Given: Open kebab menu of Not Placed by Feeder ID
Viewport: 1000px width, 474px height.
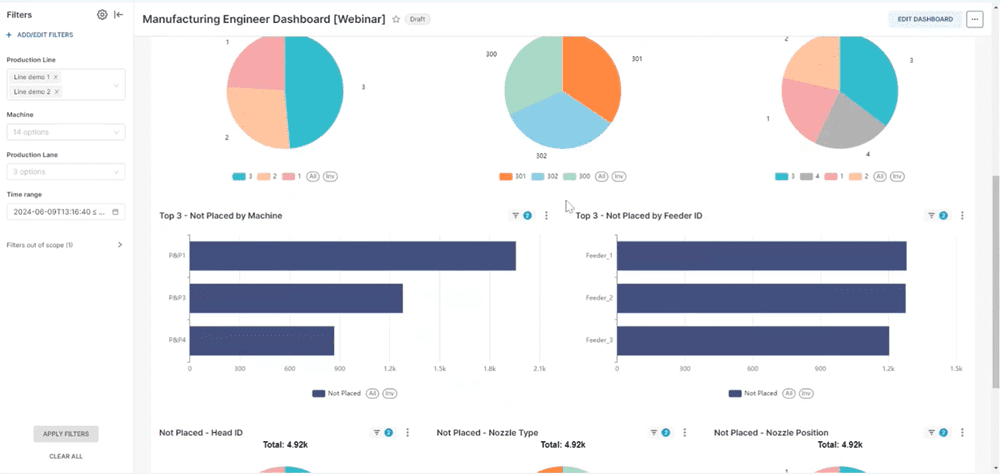Looking at the screenshot, I should click(962, 216).
